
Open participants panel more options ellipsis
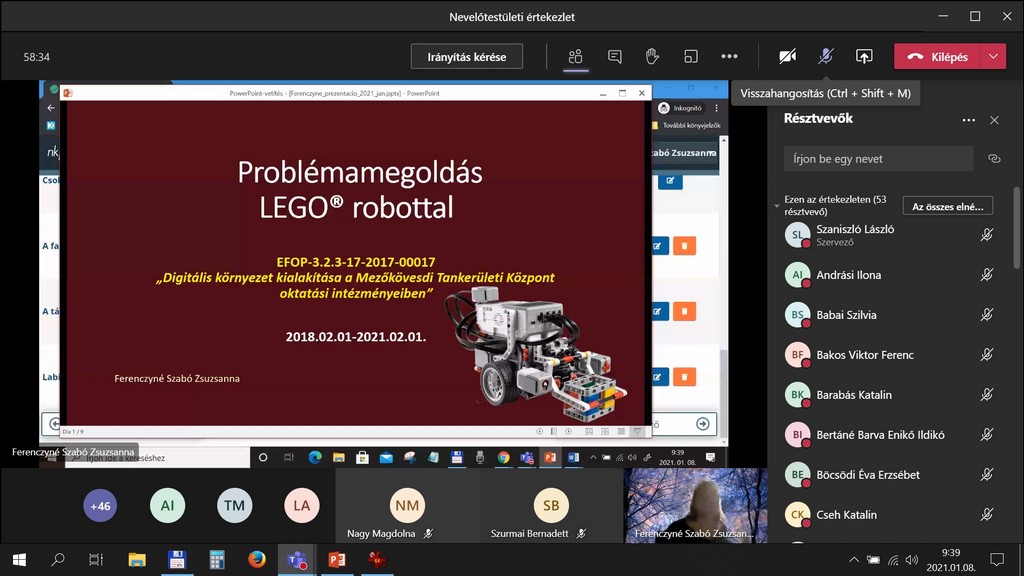click(x=968, y=120)
